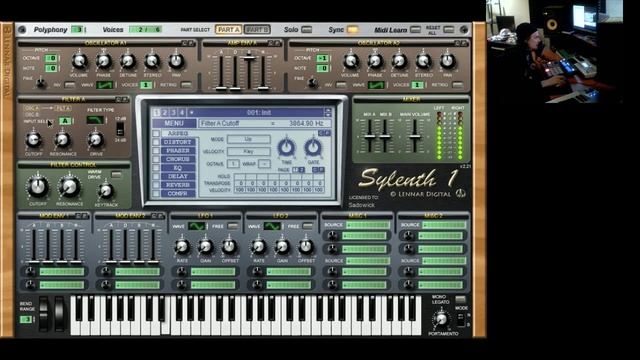Check the Chorus effect checkbox
This screenshot has height=360, width=640.
[x=156, y=159]
